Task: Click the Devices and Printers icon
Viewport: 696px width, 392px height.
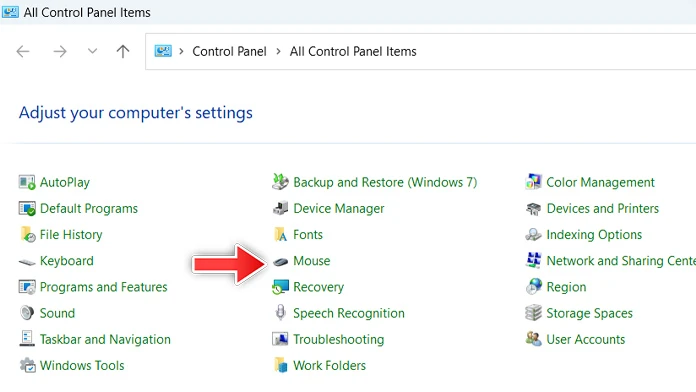Action: [534, 209]
